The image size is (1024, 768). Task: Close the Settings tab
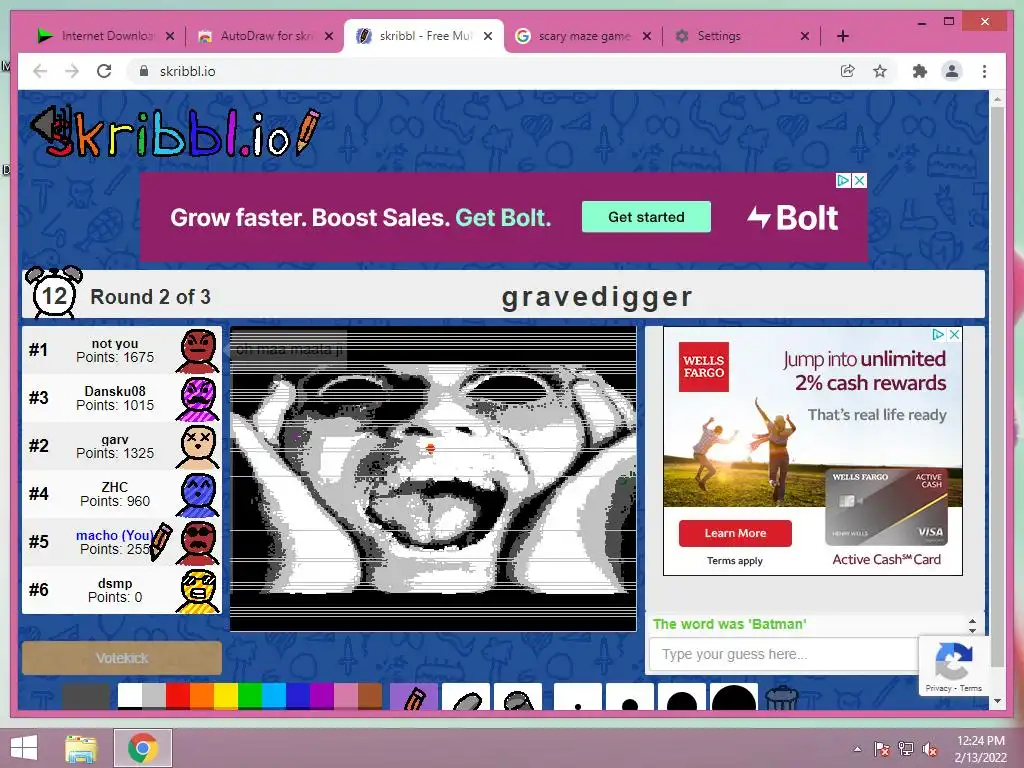coord(805,36)
